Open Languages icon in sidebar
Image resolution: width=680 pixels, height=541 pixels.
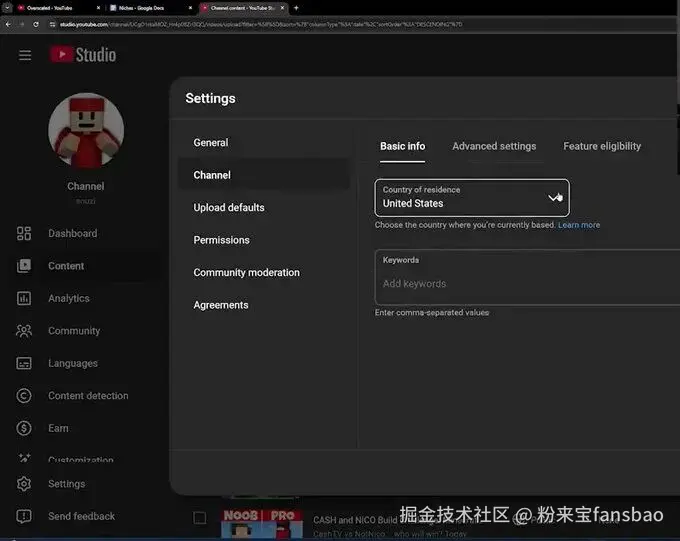point(24,363)
